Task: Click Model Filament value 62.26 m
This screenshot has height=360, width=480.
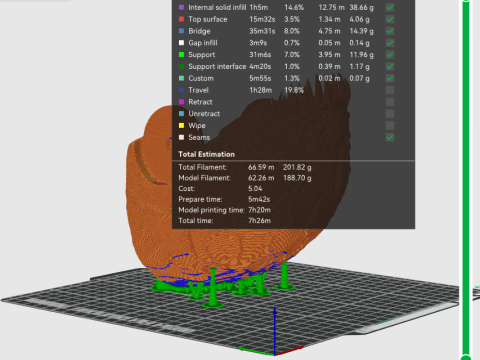Action: (x=261, y=178)
